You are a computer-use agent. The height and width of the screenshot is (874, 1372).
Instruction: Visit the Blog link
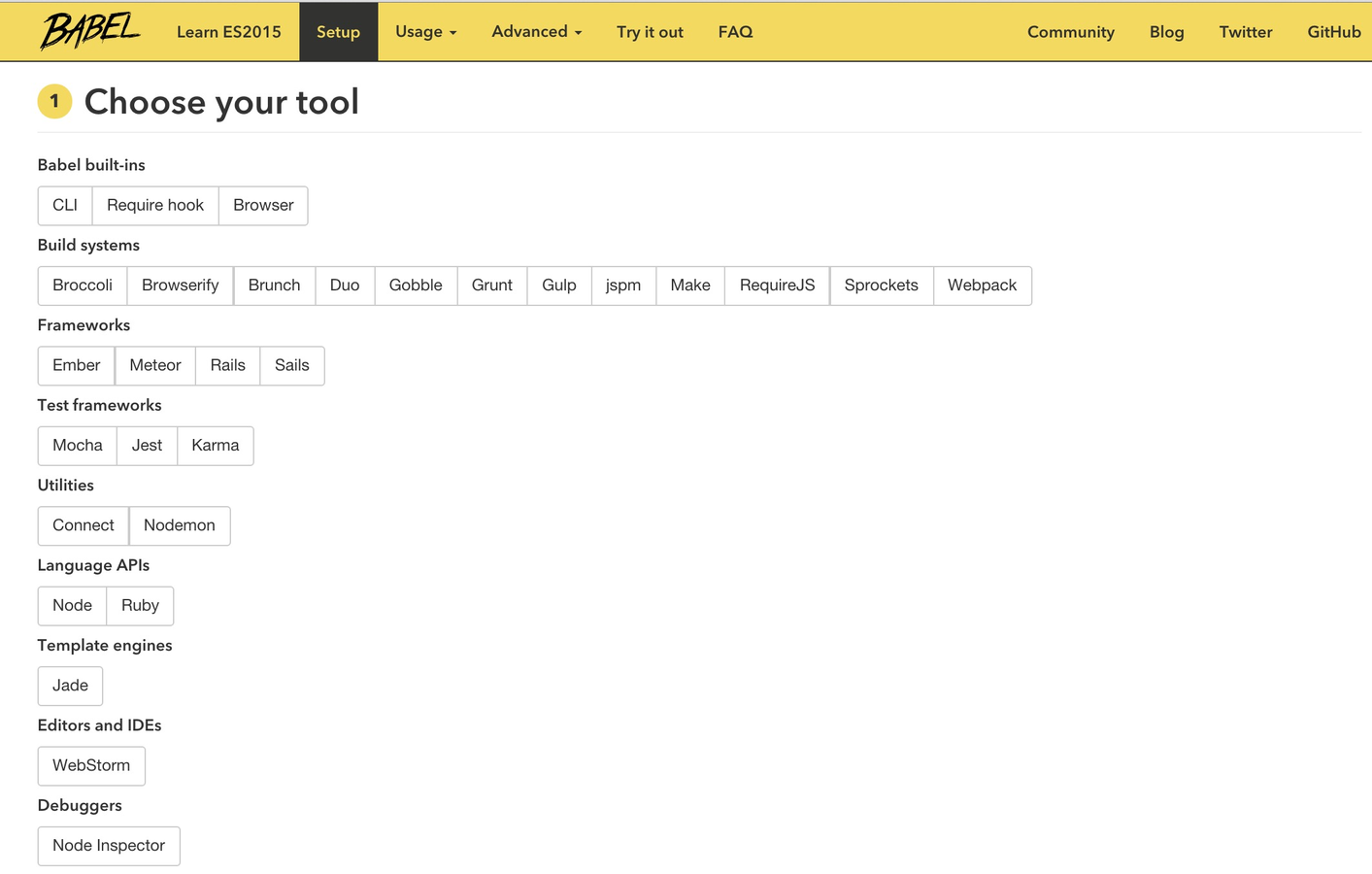coord(1166,32)
